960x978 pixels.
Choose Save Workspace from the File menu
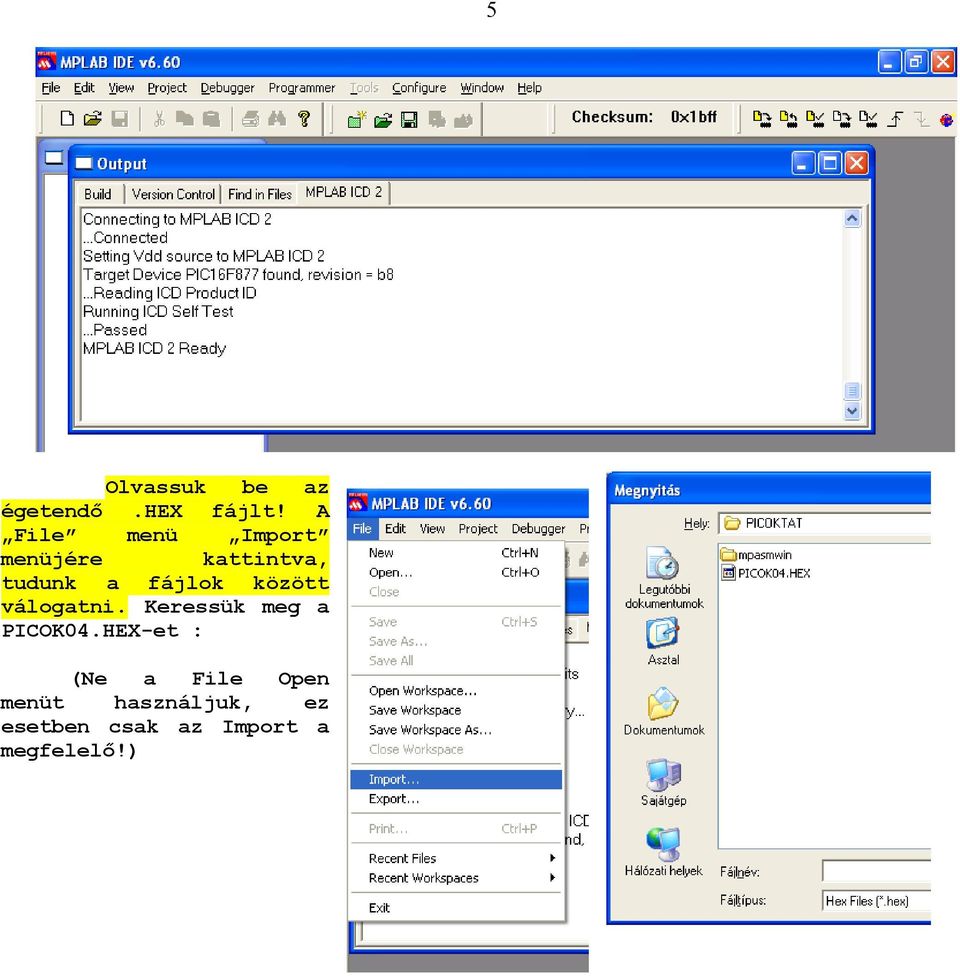tap(457, 710)
